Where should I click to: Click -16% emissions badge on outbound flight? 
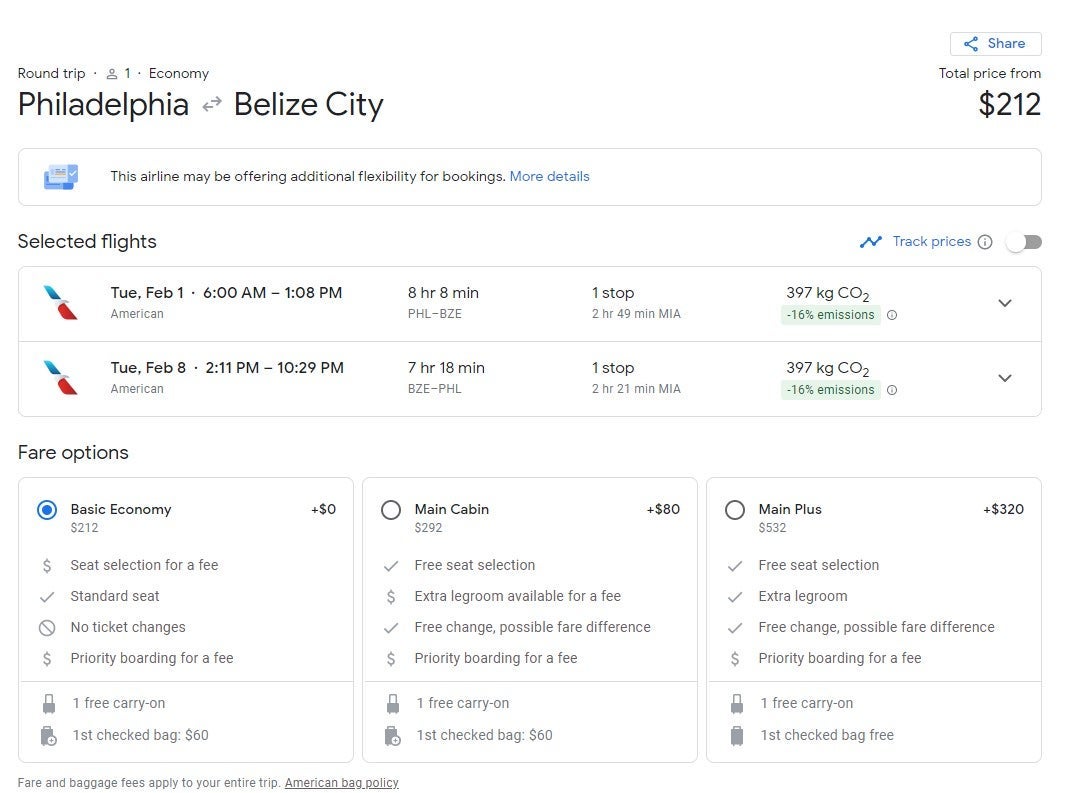(x=830, y=315)
